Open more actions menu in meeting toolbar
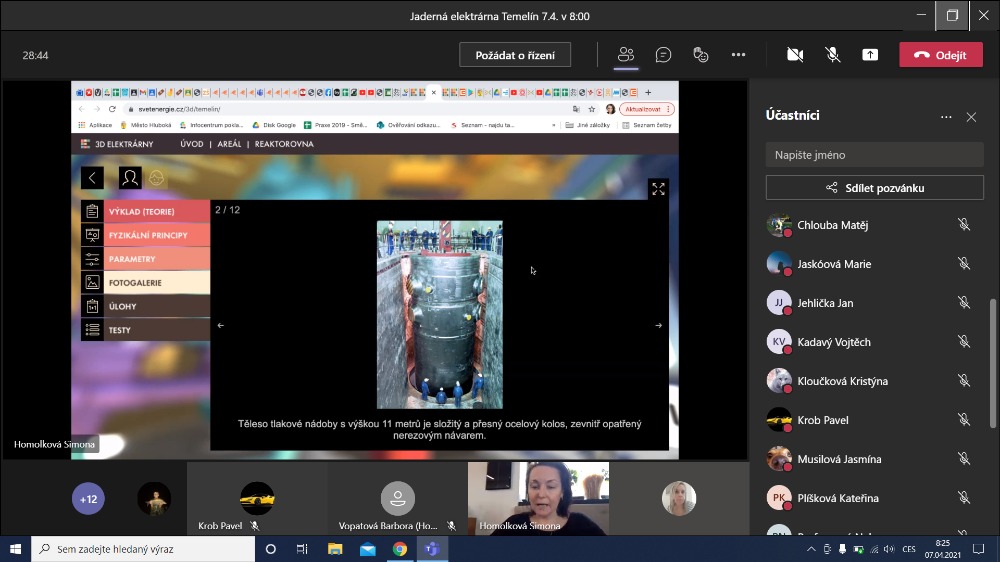The image size is (1000, 562). [738, 55]
